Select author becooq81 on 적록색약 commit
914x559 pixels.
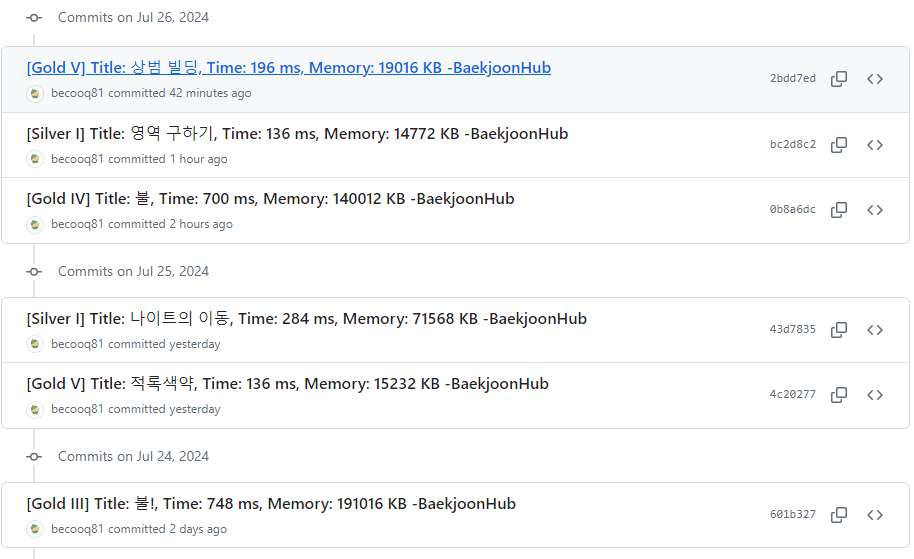77,410
